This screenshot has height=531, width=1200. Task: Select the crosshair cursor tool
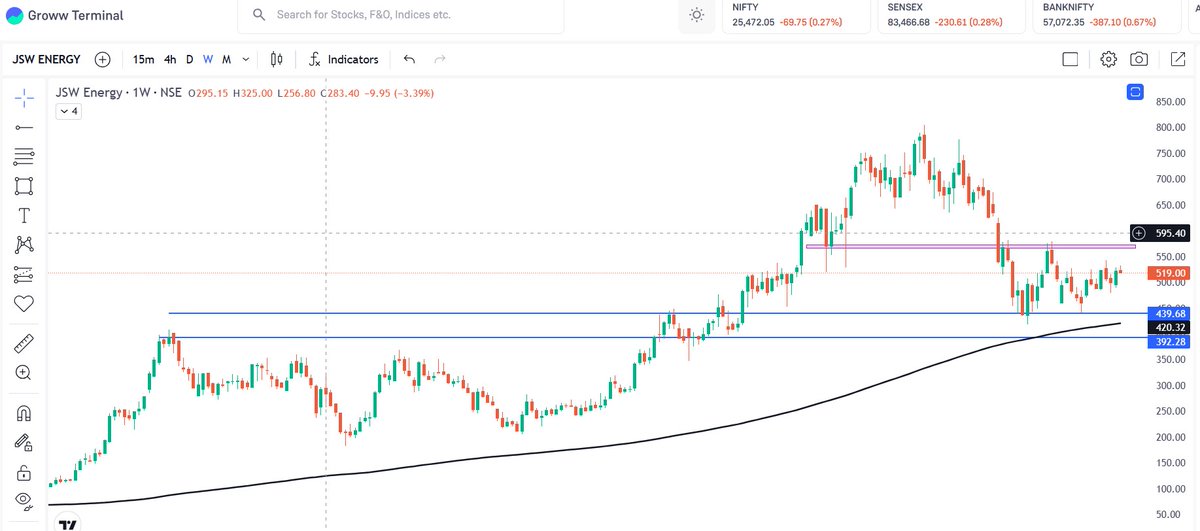(24, 96)
